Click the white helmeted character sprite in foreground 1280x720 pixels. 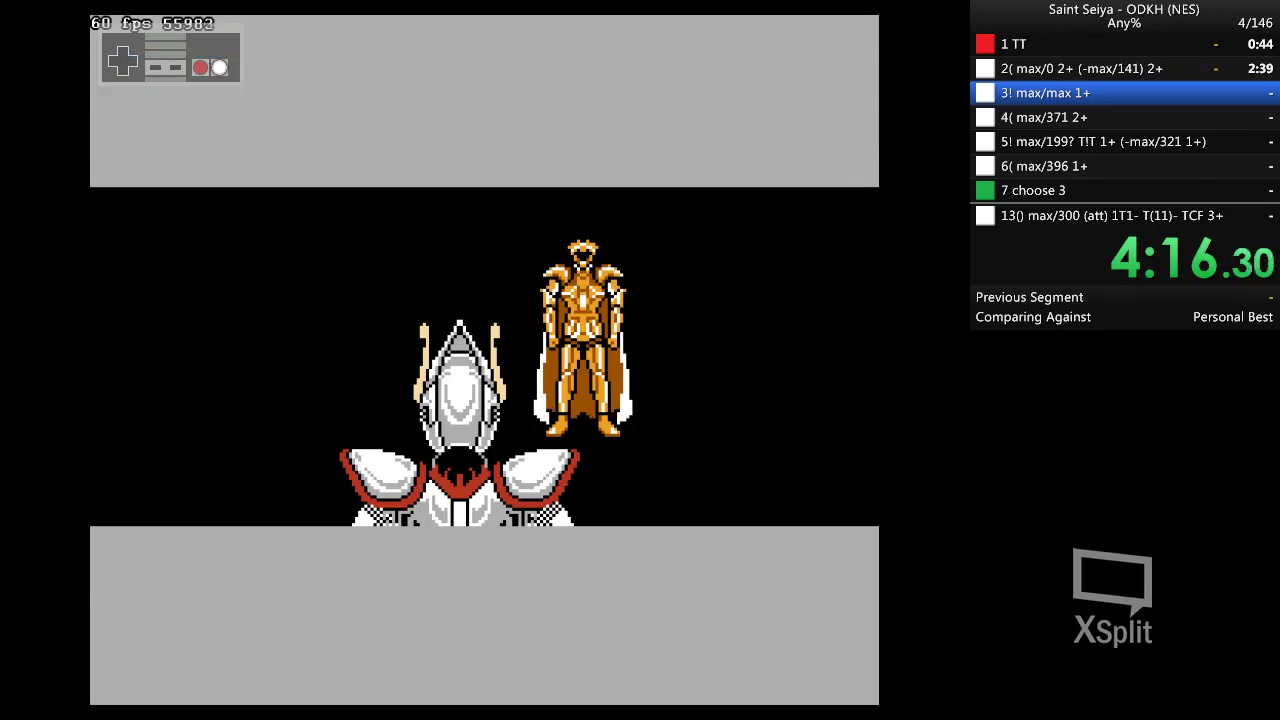click(460, 424)
